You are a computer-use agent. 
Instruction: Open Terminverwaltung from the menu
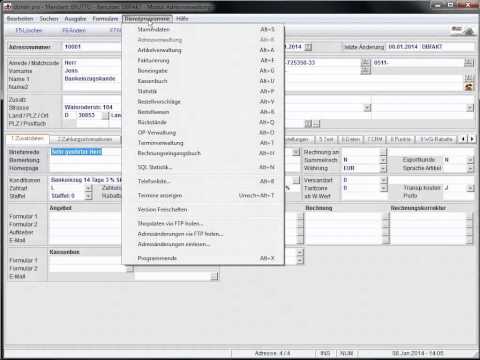pos(204,143)
